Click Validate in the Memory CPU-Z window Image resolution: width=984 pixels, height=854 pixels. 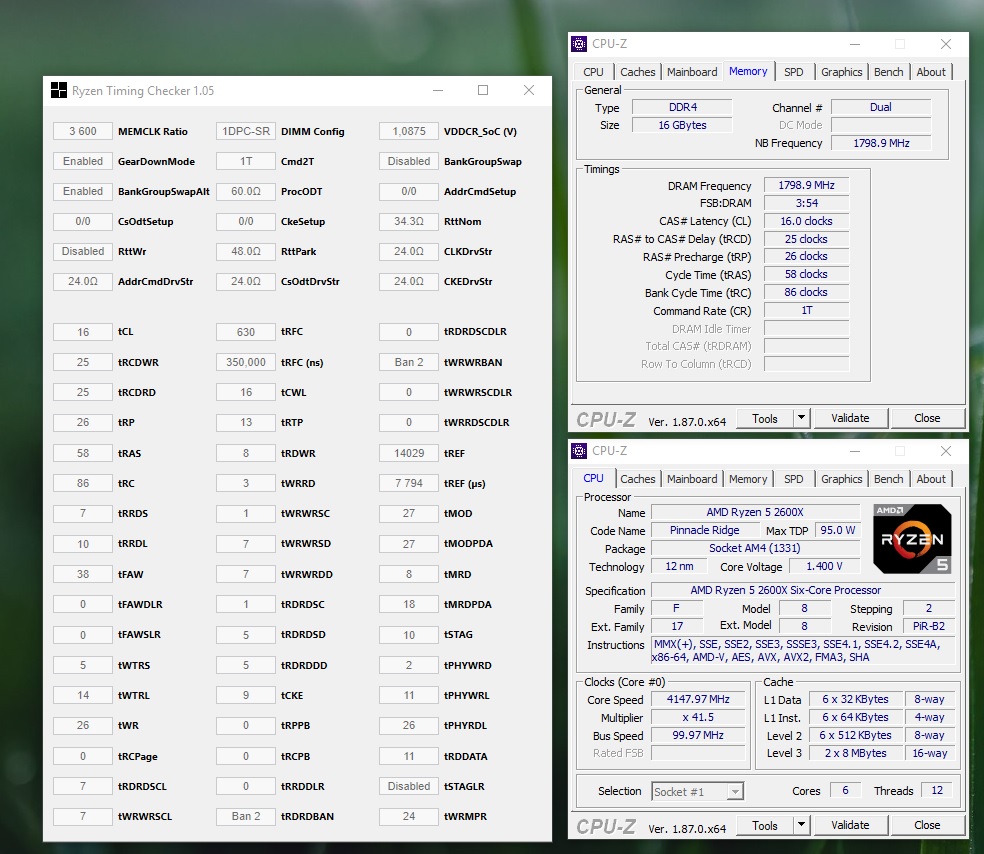click(x=850, y=418)
